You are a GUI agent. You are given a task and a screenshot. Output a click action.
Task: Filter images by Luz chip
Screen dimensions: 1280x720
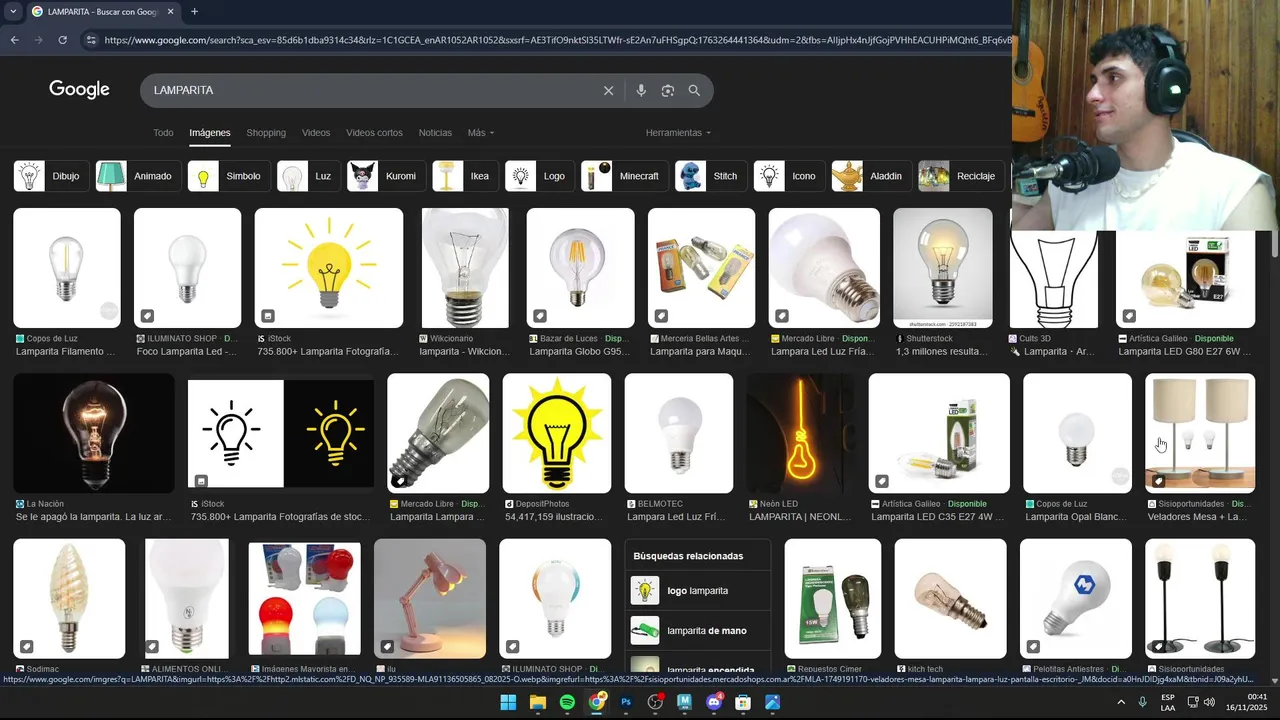308,176
